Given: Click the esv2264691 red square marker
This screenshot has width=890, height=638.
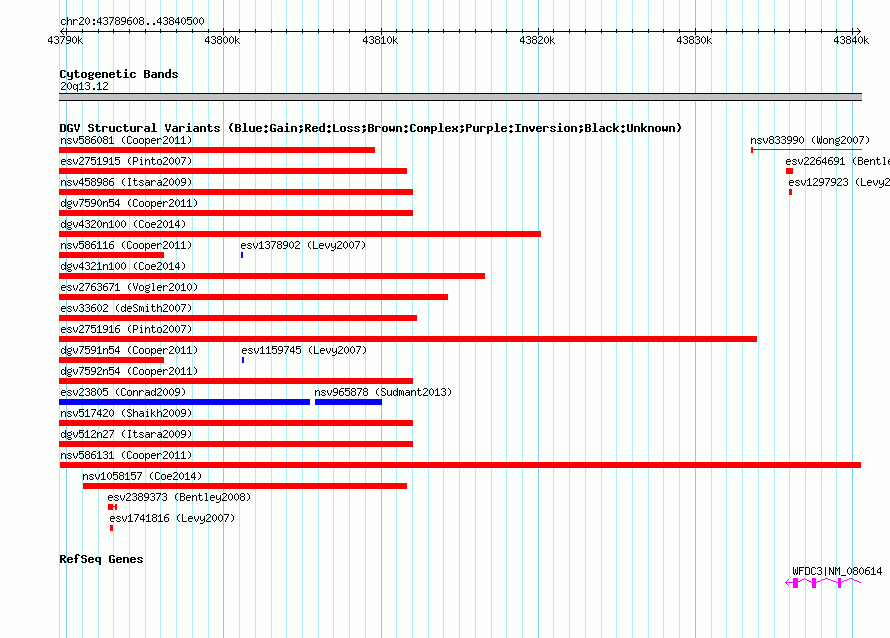Looking at the screenshot, I should point(790,171).
